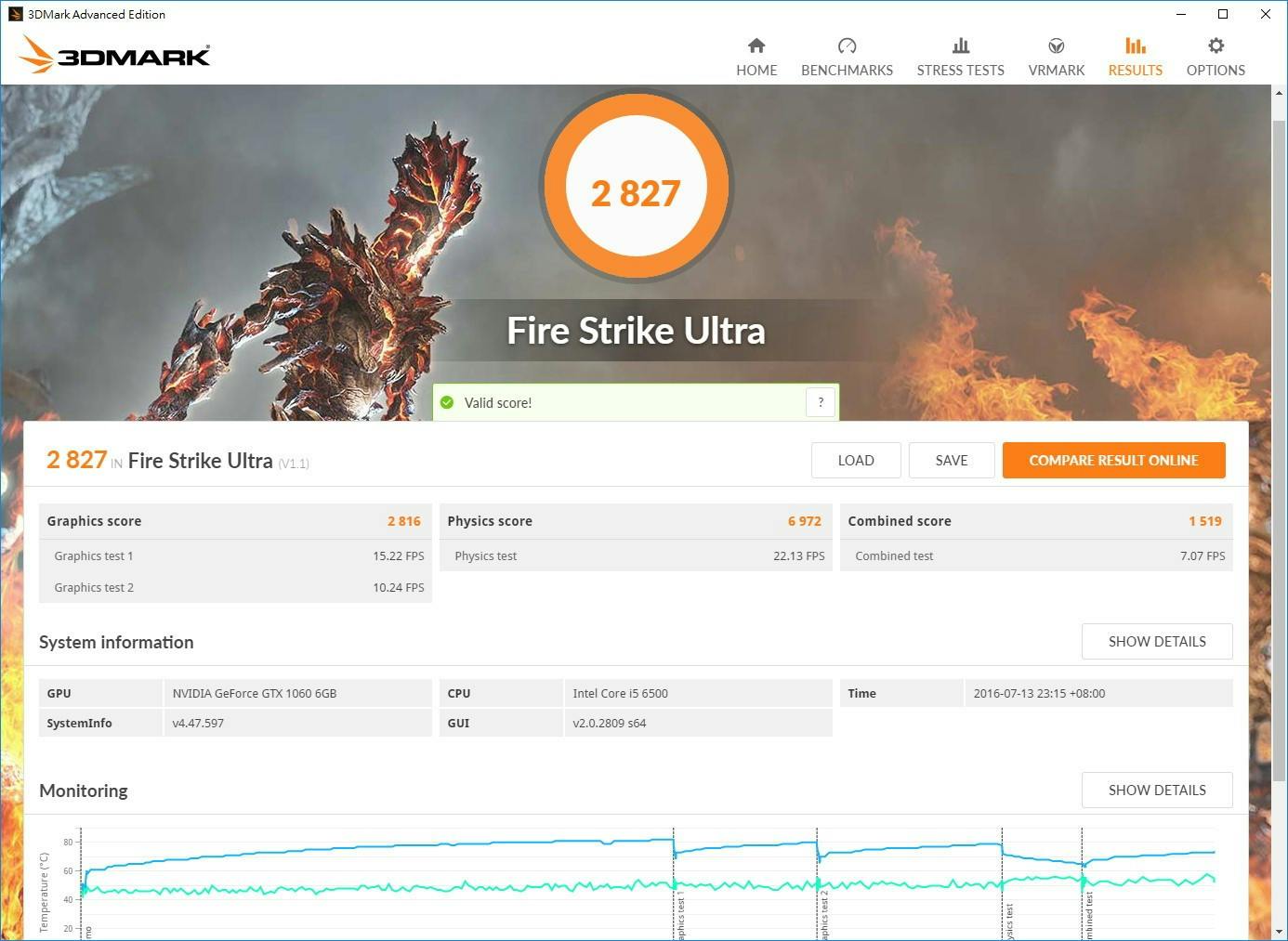Click the scrollbar down arrow

1280,932
